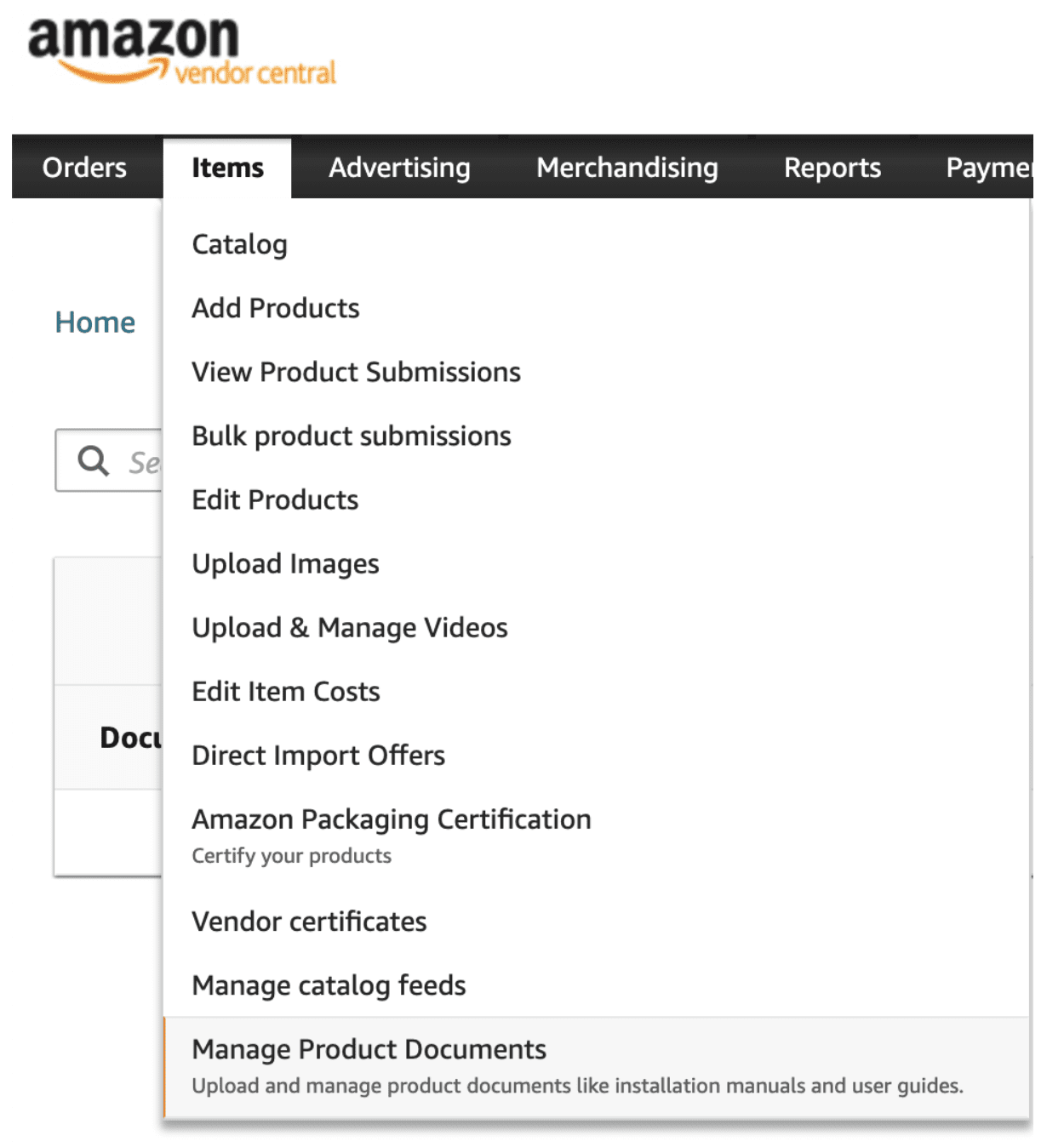Viewport: 1064px width, 1147px height.
Task: Choose Bulk product submissions
Action: [x=351, y=436]
